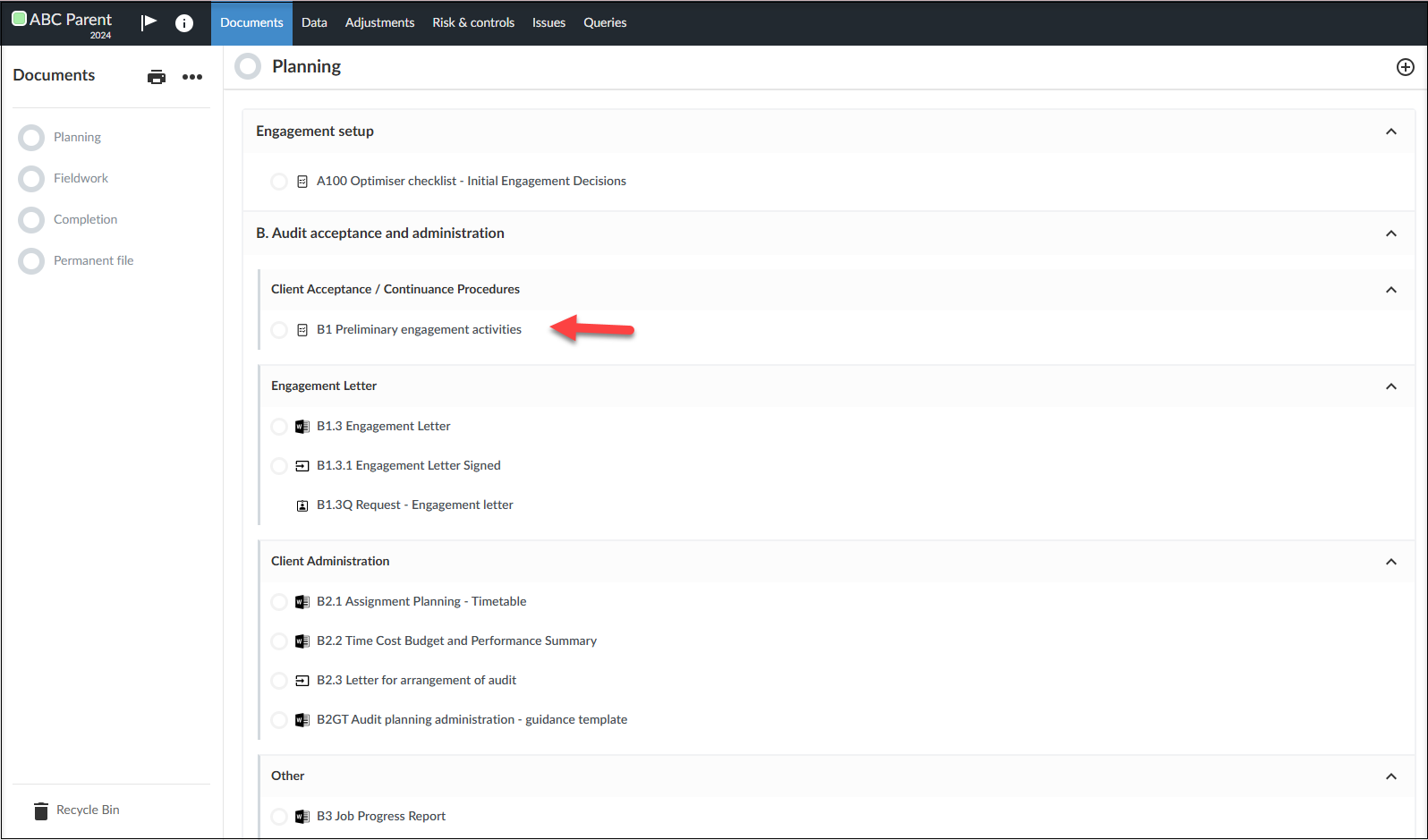1428x840 pixels.
Task: Toggle the status circle for B1.3.1 Engagement Letter Signed
Action: point(279,466)
